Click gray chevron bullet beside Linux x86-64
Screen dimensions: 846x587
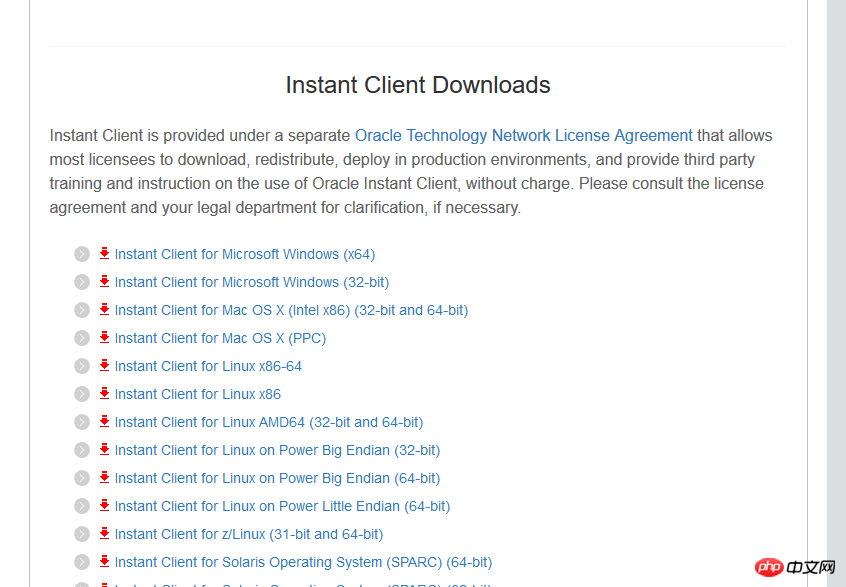click(x=82, y=366)
